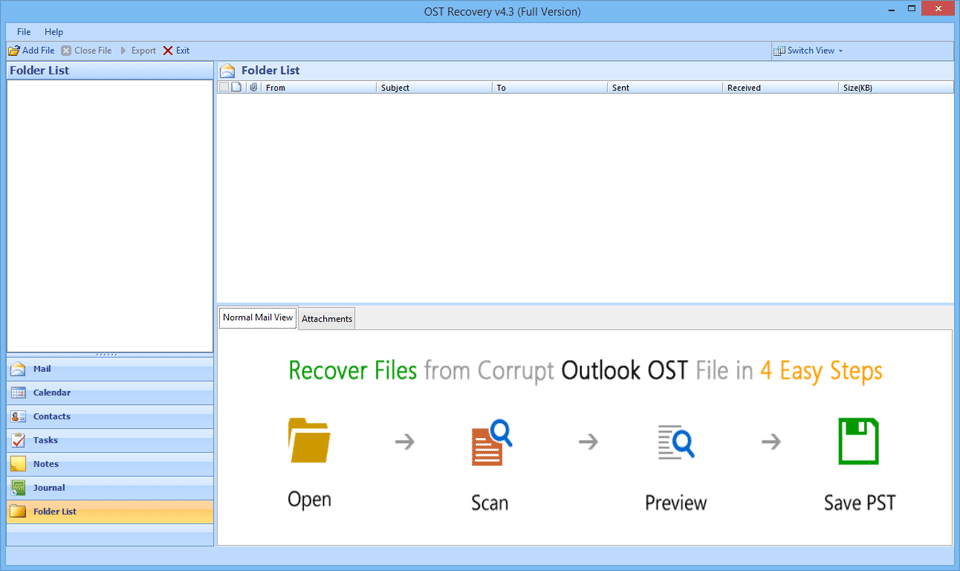This screenshot has width=960, height=571.
Task: Click the attachment column header icon
Action: coord(253,88)
